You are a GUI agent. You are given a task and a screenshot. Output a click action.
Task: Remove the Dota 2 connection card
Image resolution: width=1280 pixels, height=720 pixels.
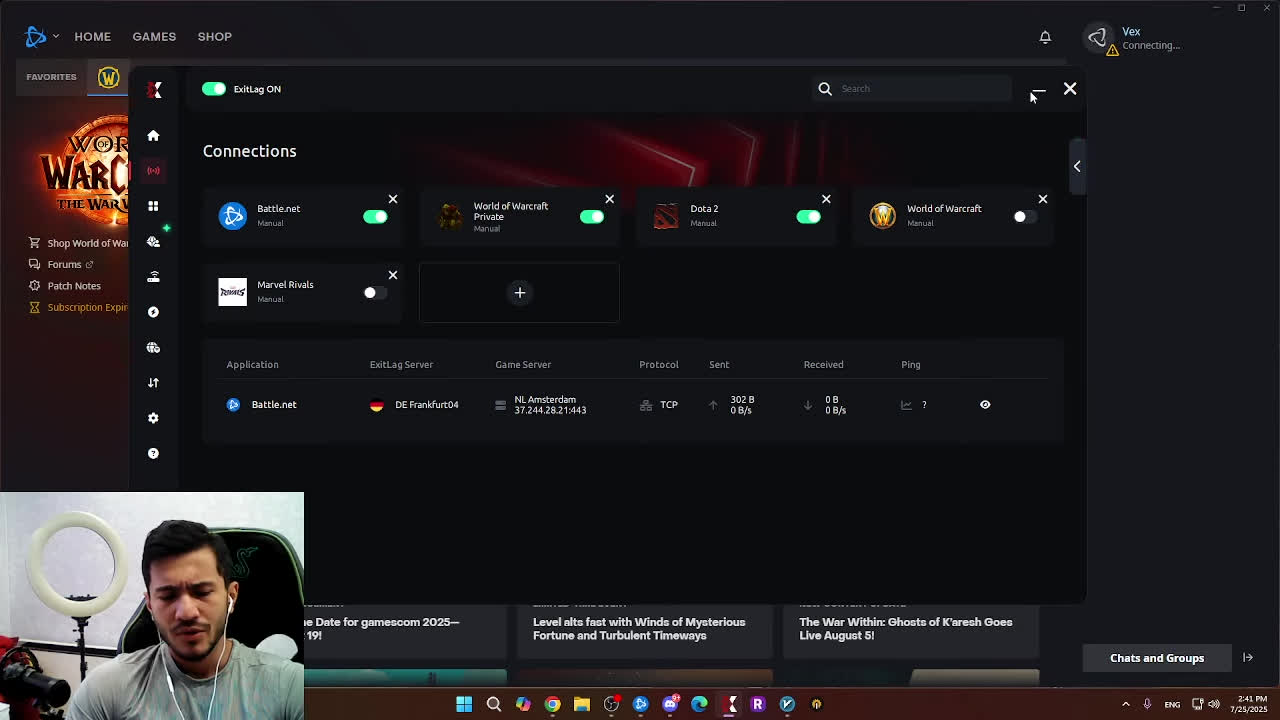(826, 199)
